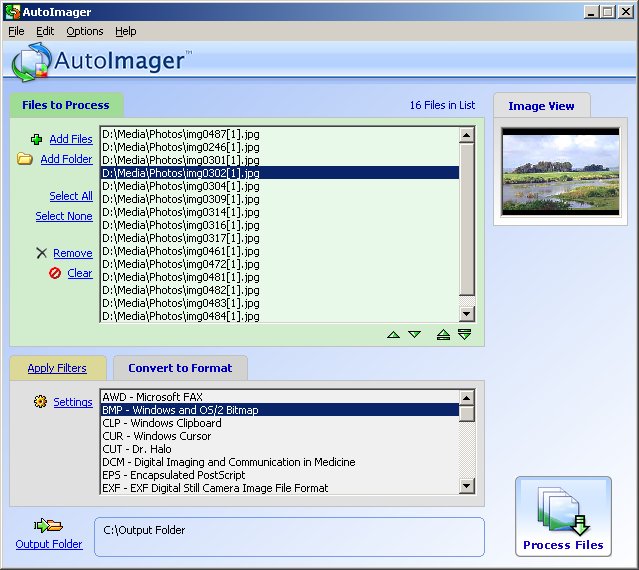
Task: Move selected file to top of list
Action: [443, 335]
